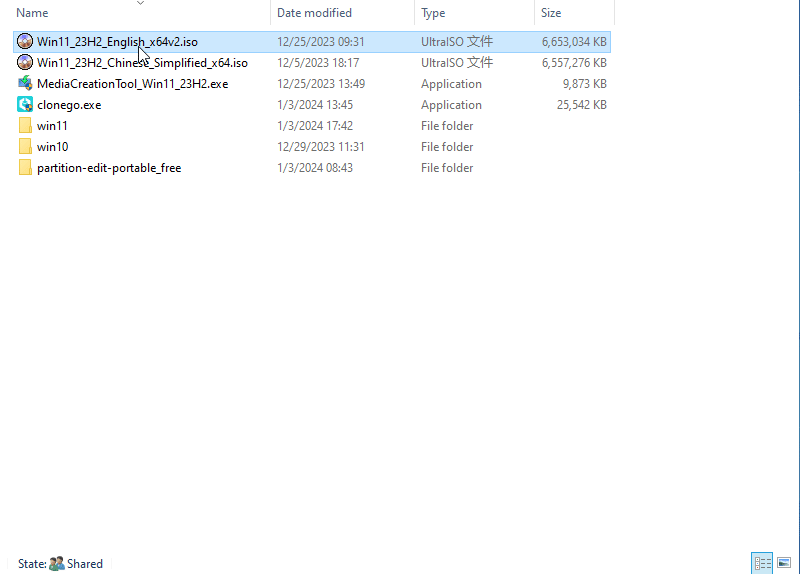The width and height of the screenshot is (800, 574).
Task: Click size 25,542 KB
Action: tap(582, 105)
